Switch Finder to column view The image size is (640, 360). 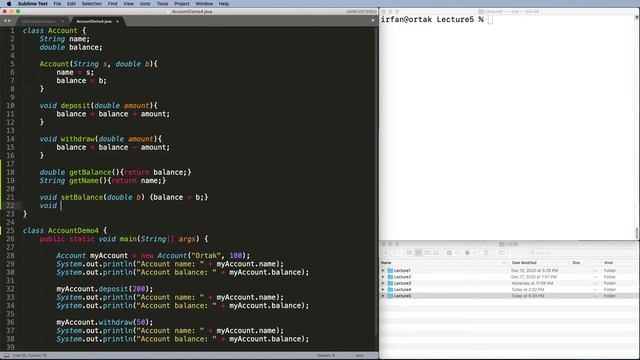tap(427, 253)
